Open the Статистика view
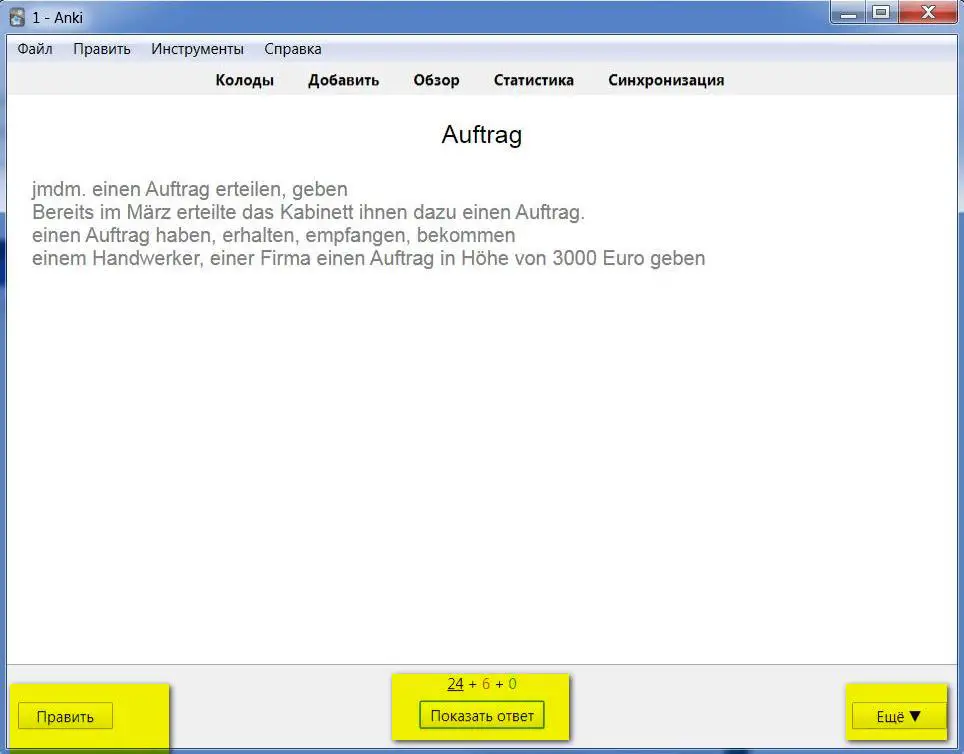The height and width of the screenshot is (754, 964). pyautogui.click(x=534, y=81)
